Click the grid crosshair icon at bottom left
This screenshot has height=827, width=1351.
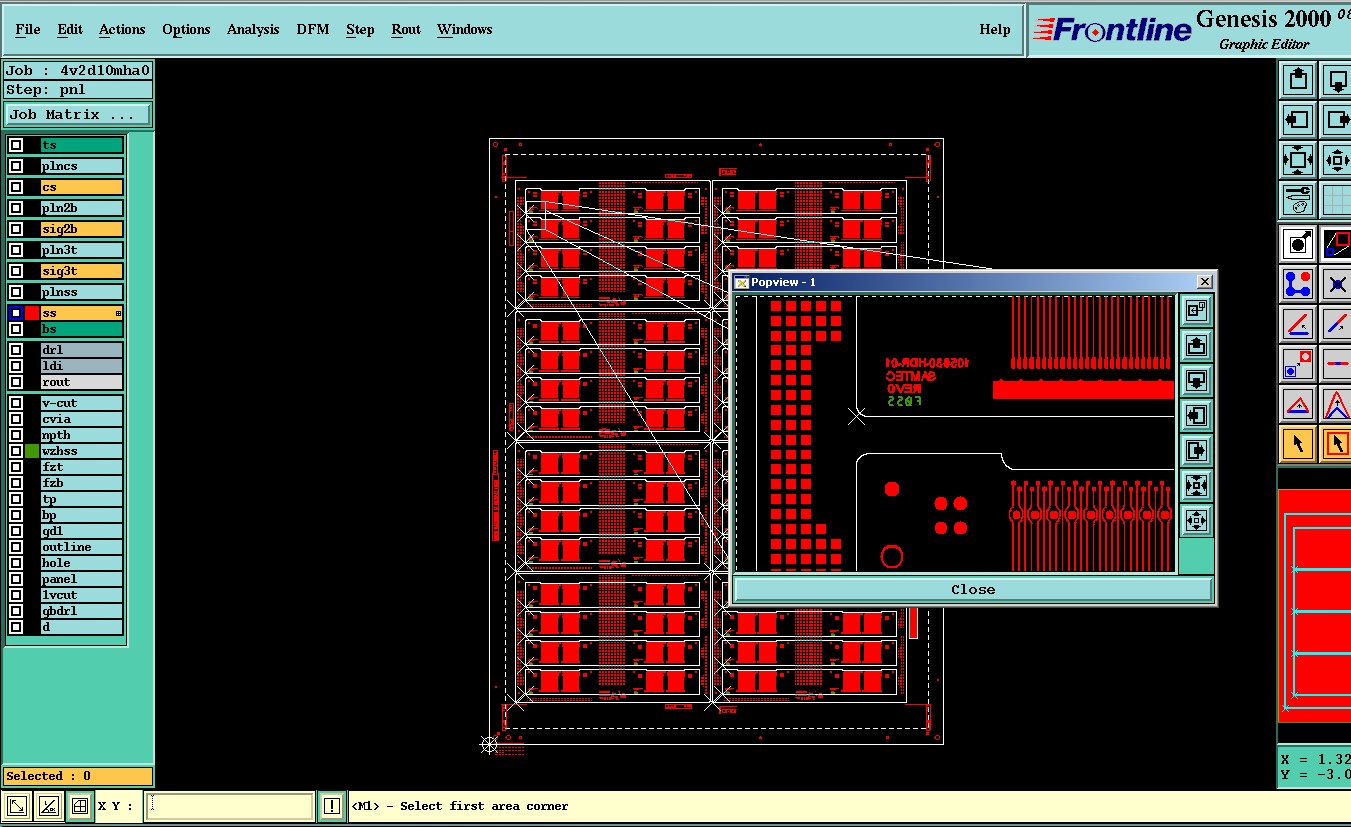80,806
